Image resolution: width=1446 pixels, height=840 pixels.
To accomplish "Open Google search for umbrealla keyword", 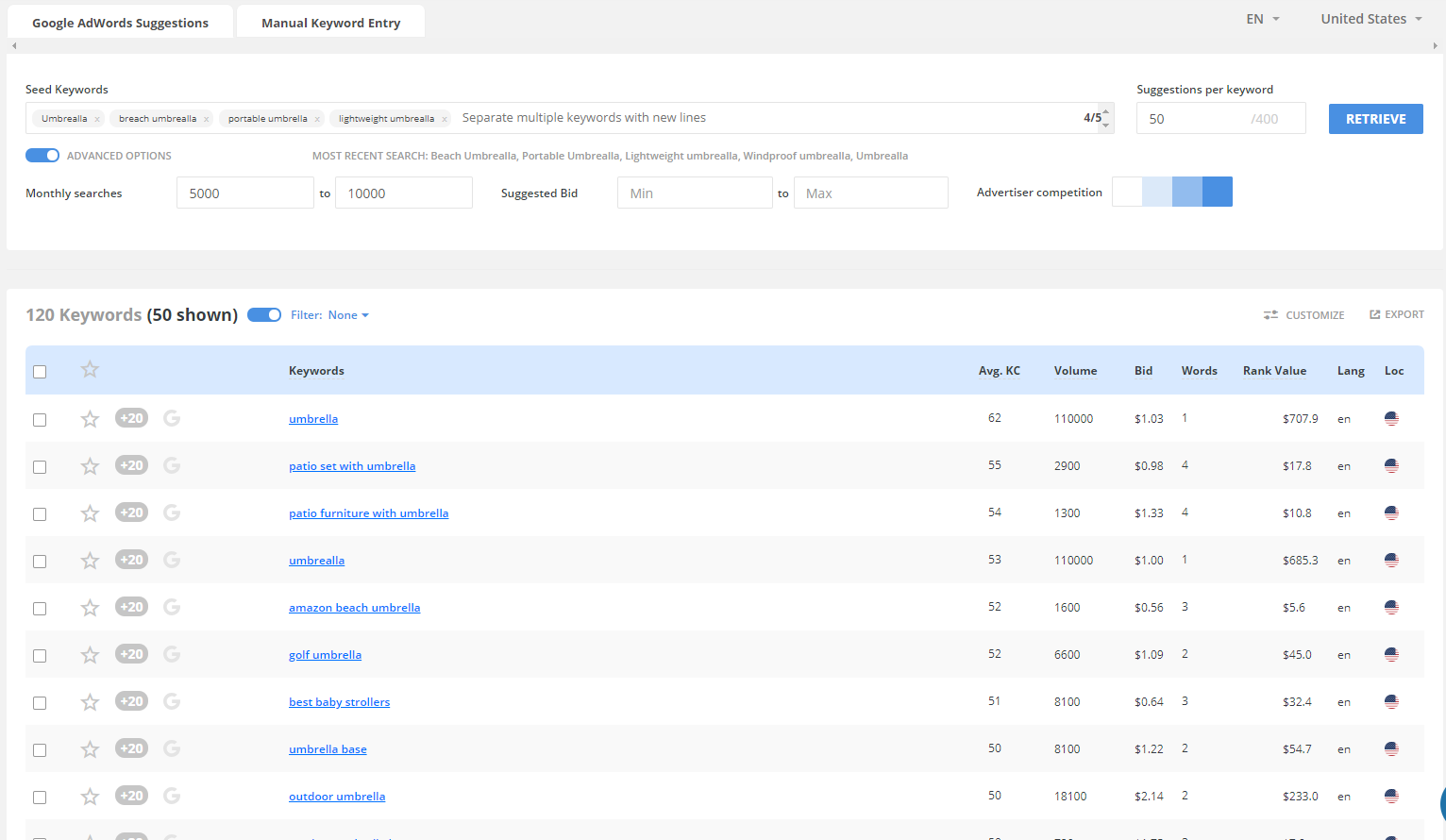I will coord(172,560).
